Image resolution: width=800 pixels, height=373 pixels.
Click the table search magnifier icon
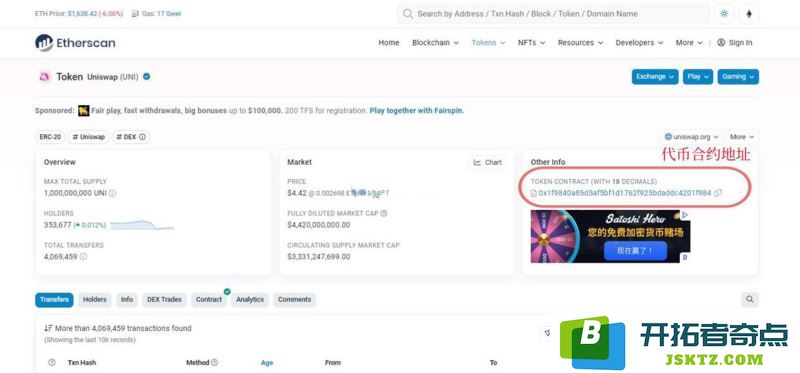[749, 300]
